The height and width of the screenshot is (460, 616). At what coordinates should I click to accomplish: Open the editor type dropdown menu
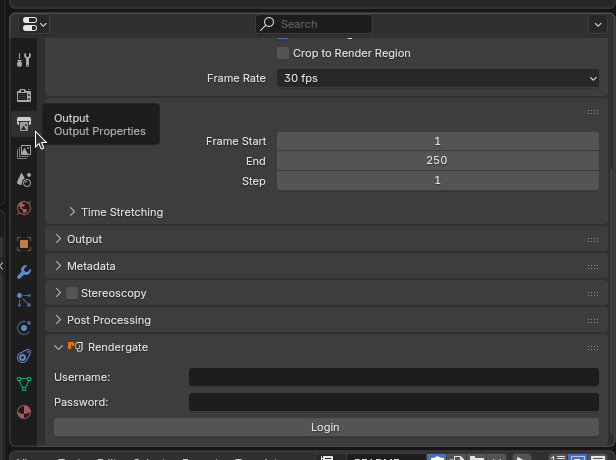[34, 24]
